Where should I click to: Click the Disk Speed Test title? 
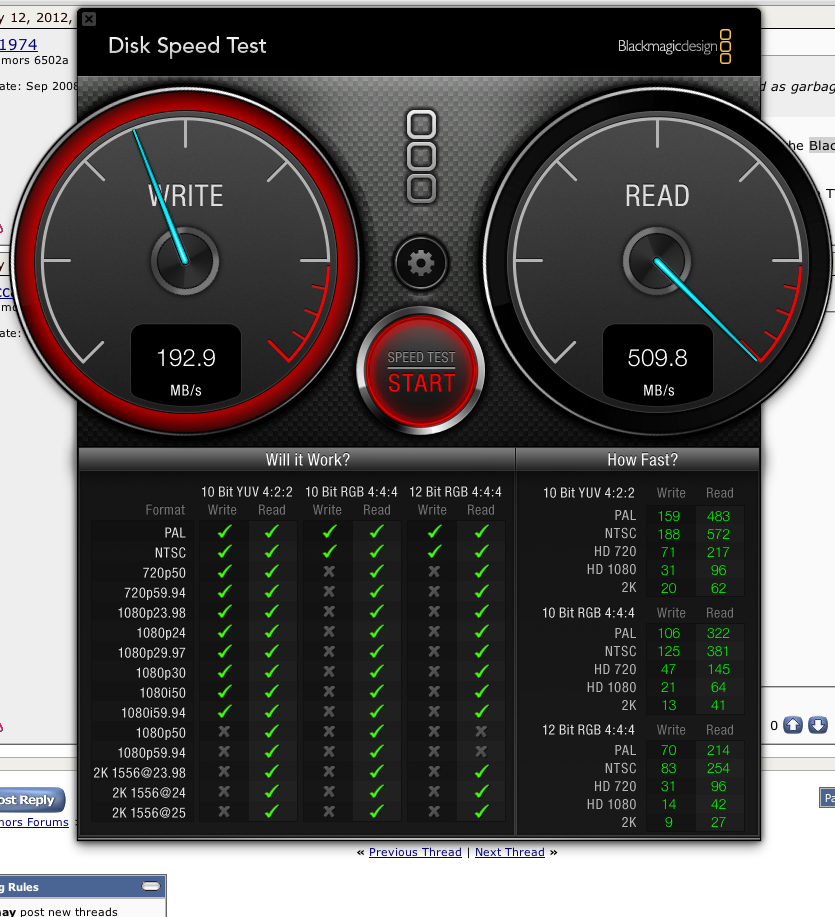(x=187, y=46)
